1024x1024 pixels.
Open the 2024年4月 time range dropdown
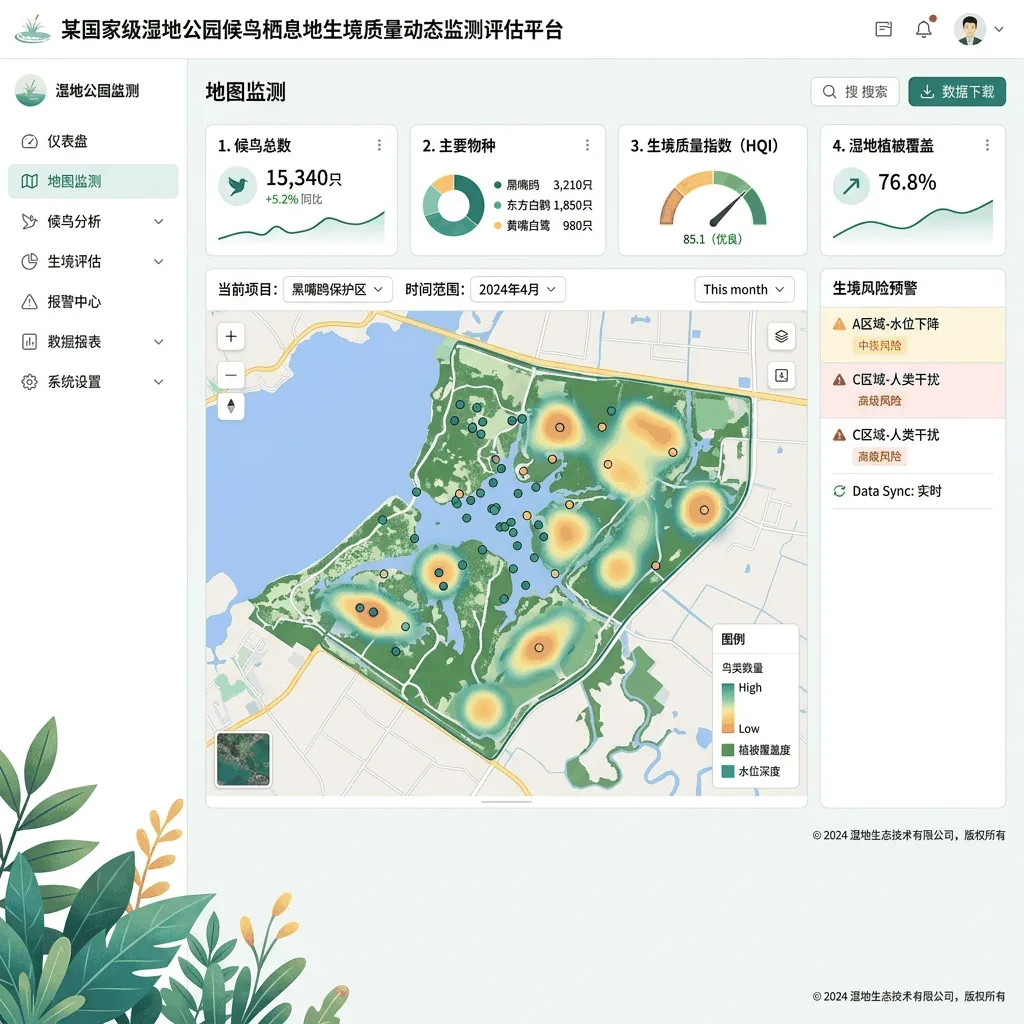tap(517, 289)
